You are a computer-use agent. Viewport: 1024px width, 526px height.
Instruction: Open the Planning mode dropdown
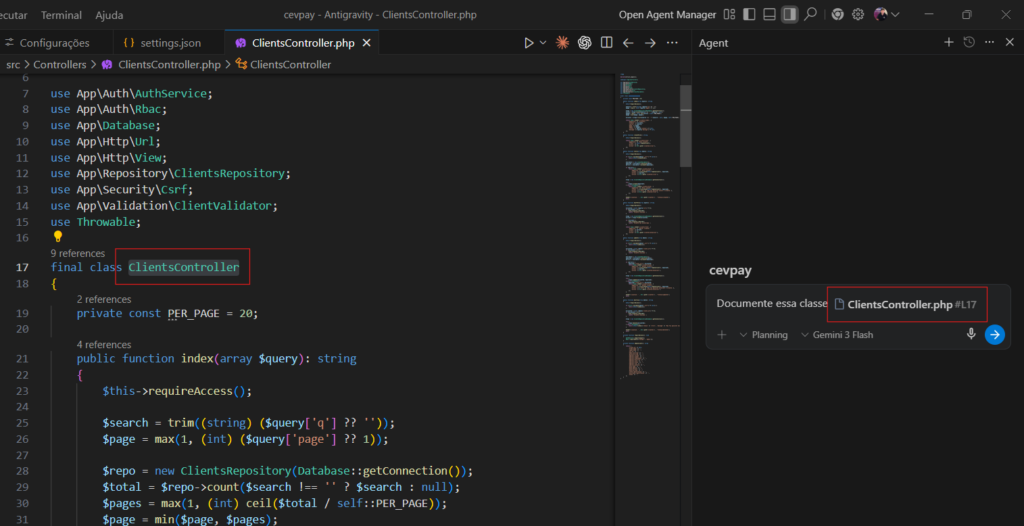[x=763, y=335]
